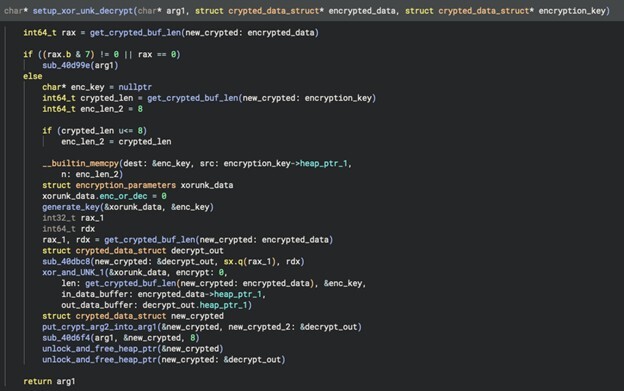Click unlock_and_free_heap_ptr with &decrypt_out argument
Image resolution: width=624 pixels, height=391 pixels.
99,360
